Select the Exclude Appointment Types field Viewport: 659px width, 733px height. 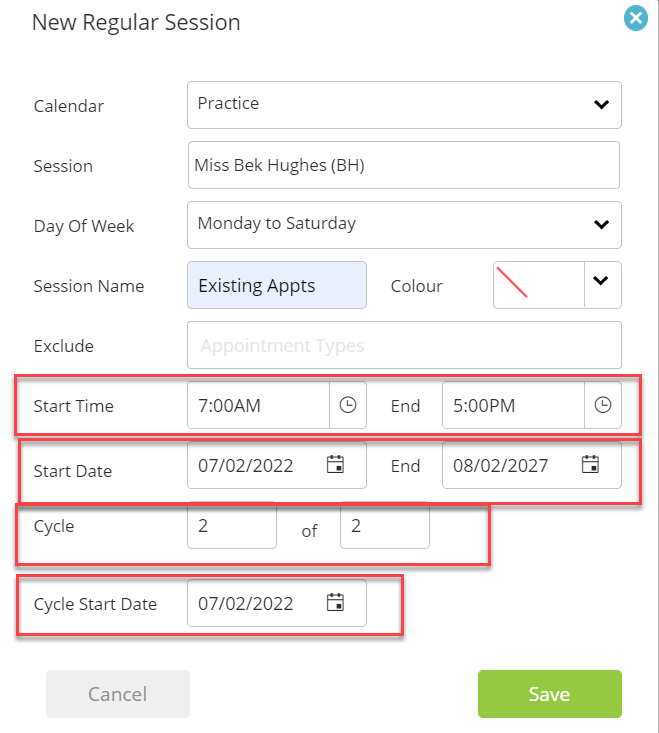tap(404, 345)
